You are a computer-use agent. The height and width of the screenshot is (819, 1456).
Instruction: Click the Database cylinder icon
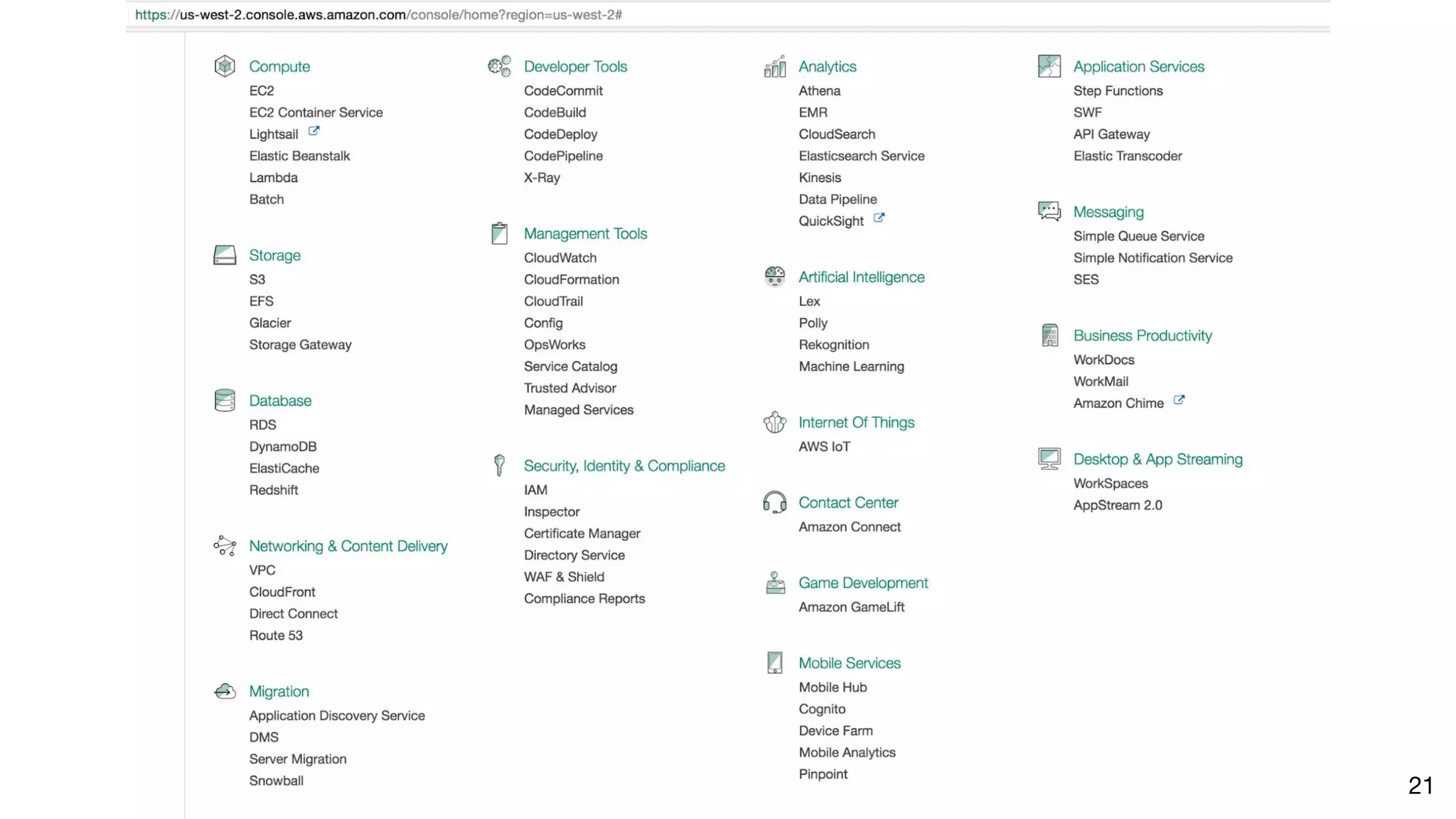(225, 400)
